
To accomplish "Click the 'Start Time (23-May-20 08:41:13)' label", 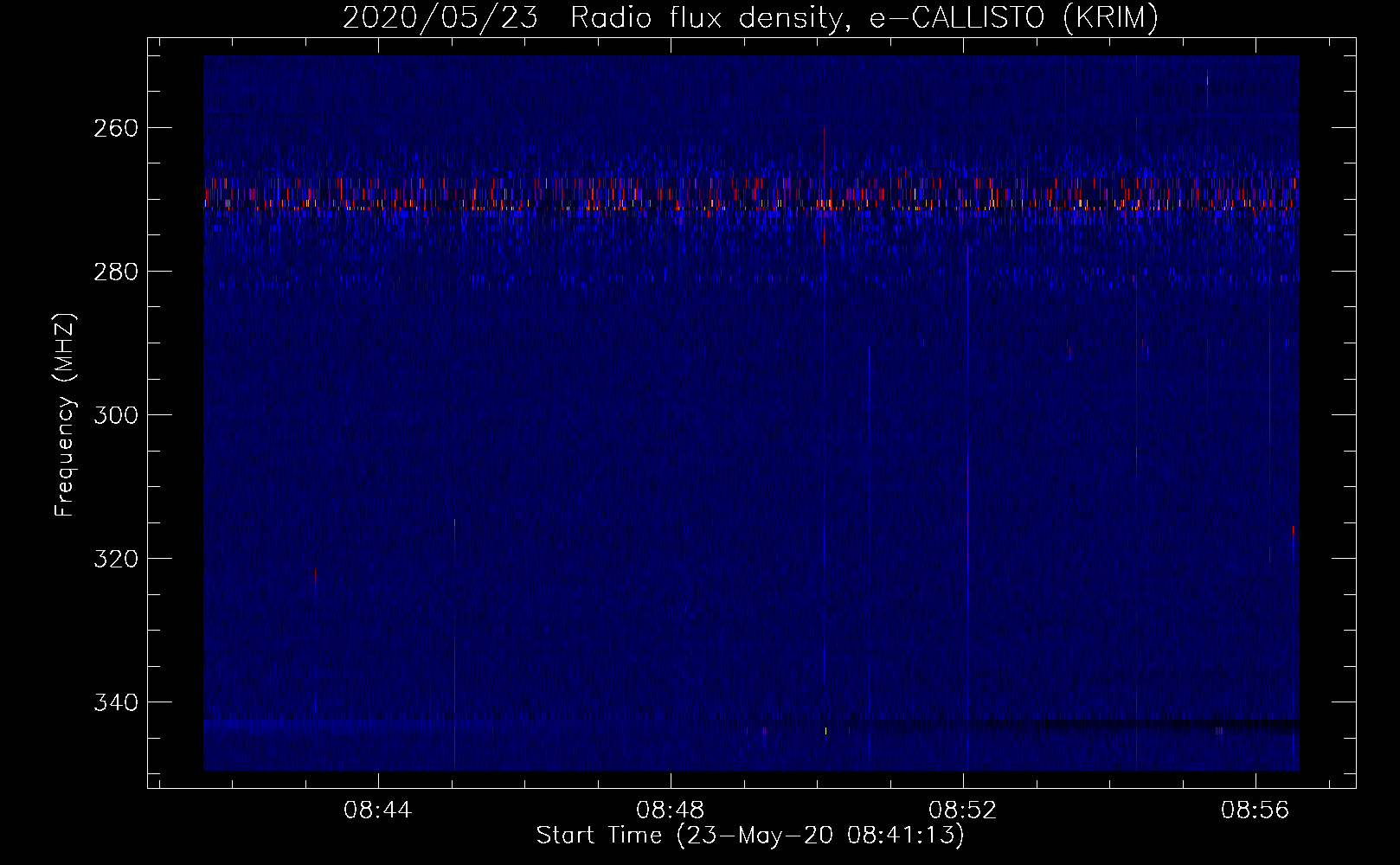I will click(750, 836).
